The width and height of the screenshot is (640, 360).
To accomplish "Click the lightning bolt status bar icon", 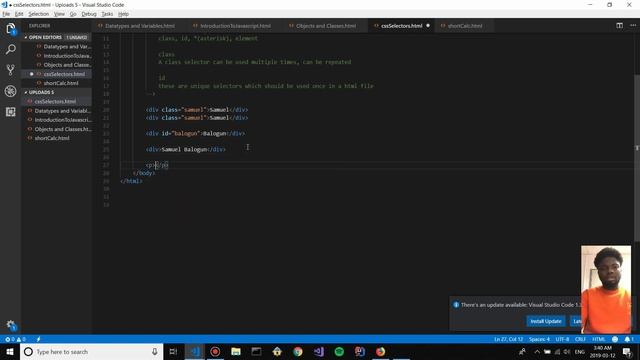I will [x=38, y=339].
